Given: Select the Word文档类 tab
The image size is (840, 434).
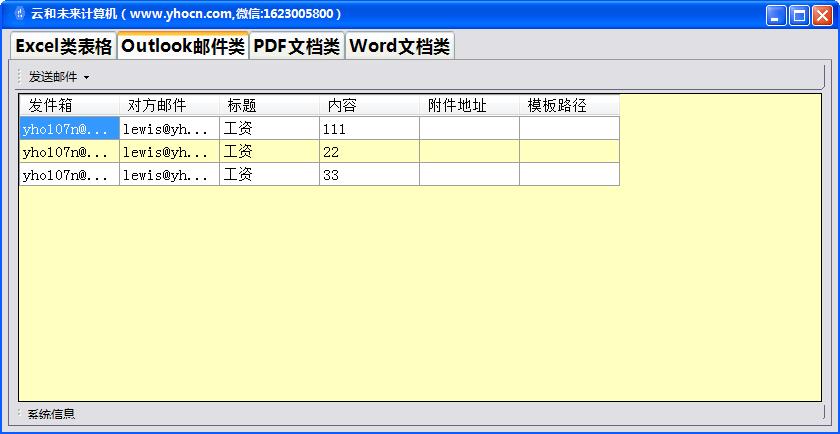Looking at the screenshot, I should (399, 46).
